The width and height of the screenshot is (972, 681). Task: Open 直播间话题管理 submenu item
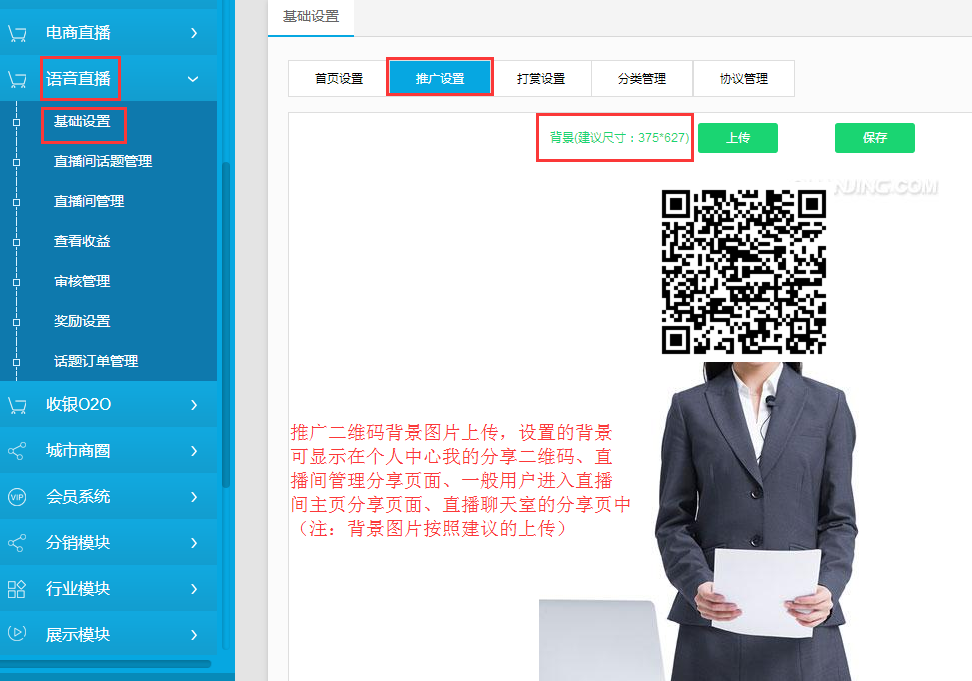[x=103, y=162]
